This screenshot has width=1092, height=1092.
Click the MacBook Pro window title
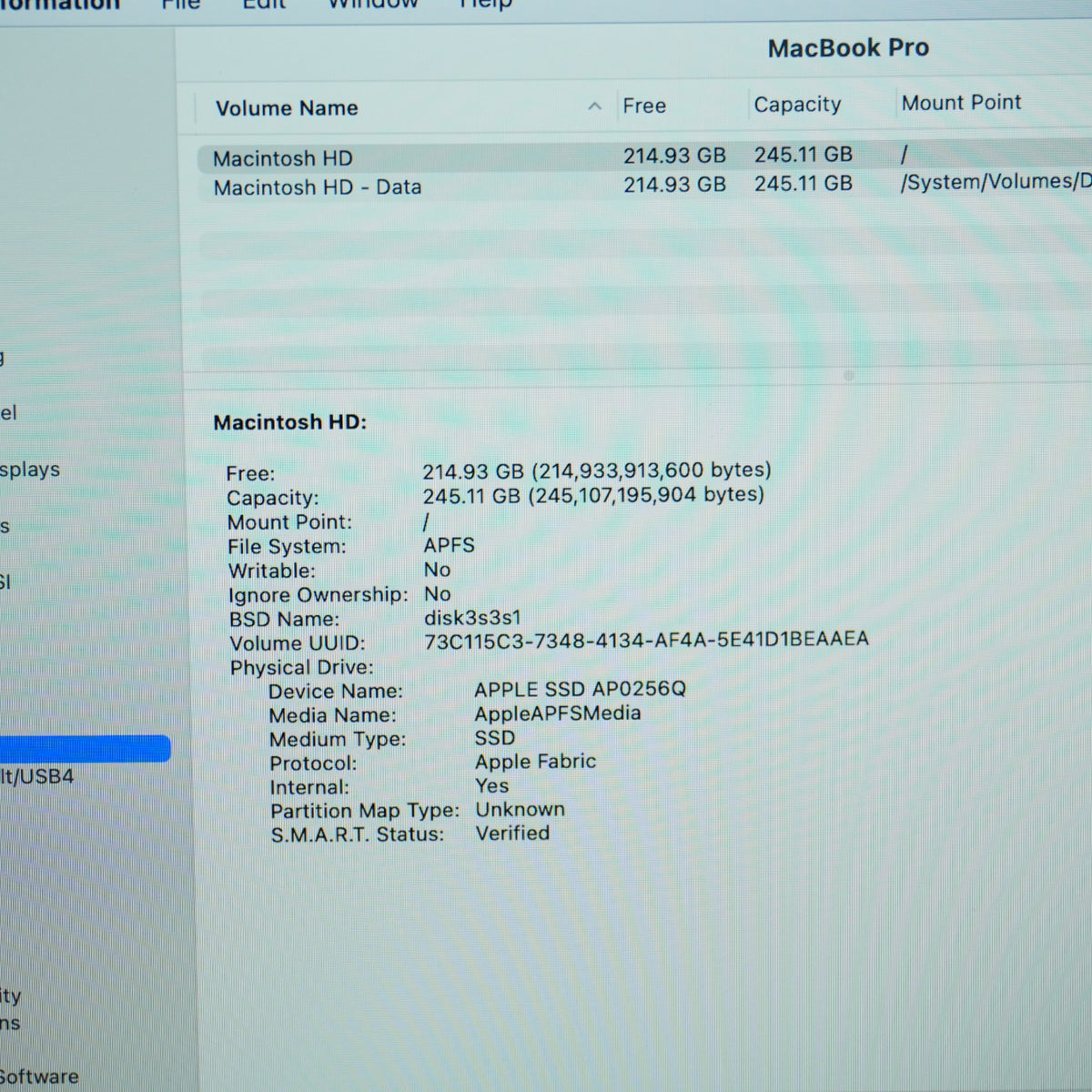848,48
